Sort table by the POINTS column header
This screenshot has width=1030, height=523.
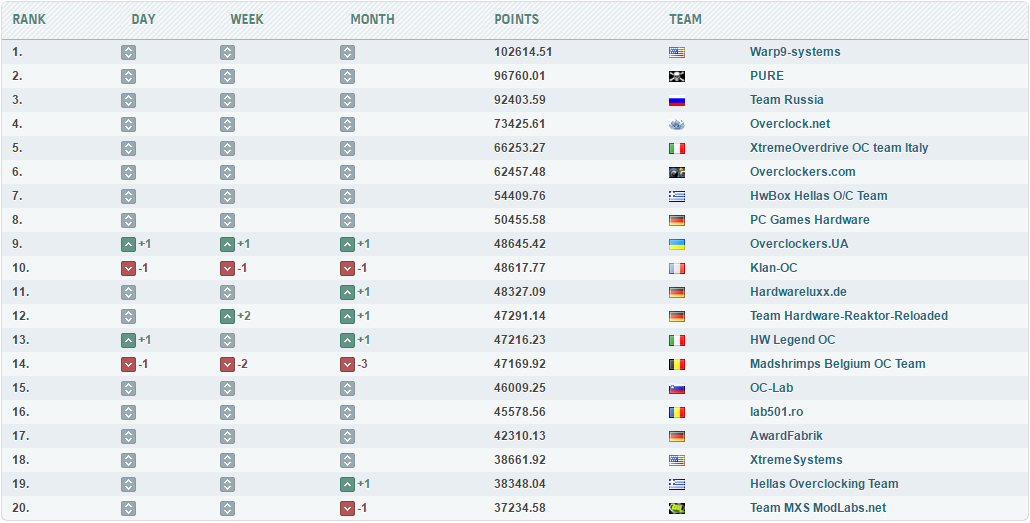(516, 19)
